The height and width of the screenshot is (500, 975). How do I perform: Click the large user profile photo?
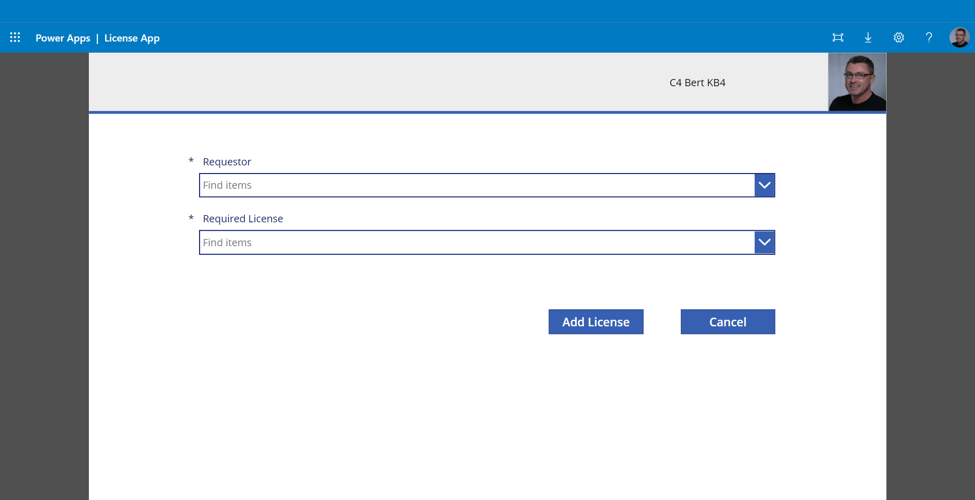(x=857, y=82)
